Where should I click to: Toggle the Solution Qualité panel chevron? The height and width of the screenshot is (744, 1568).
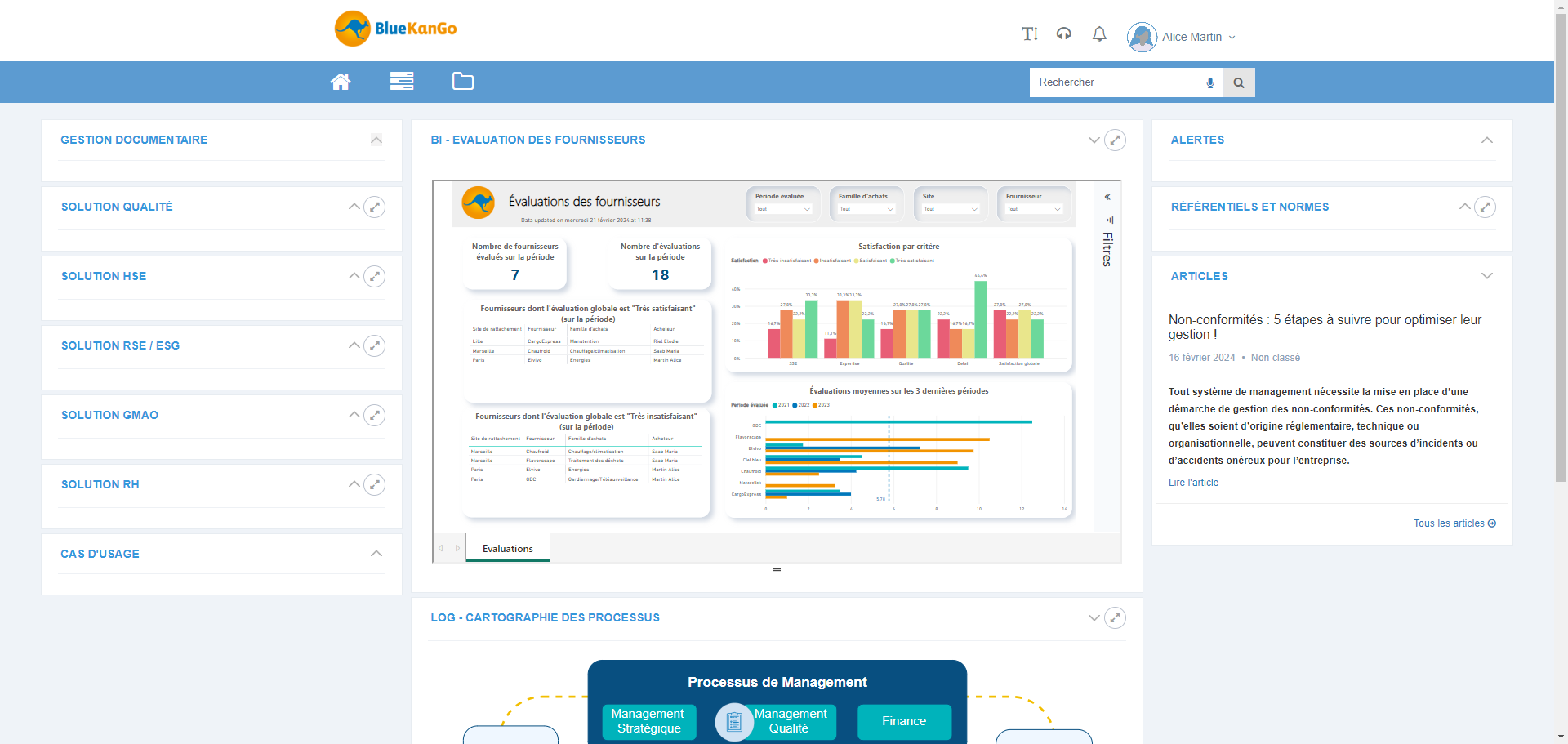click(354, 207)
